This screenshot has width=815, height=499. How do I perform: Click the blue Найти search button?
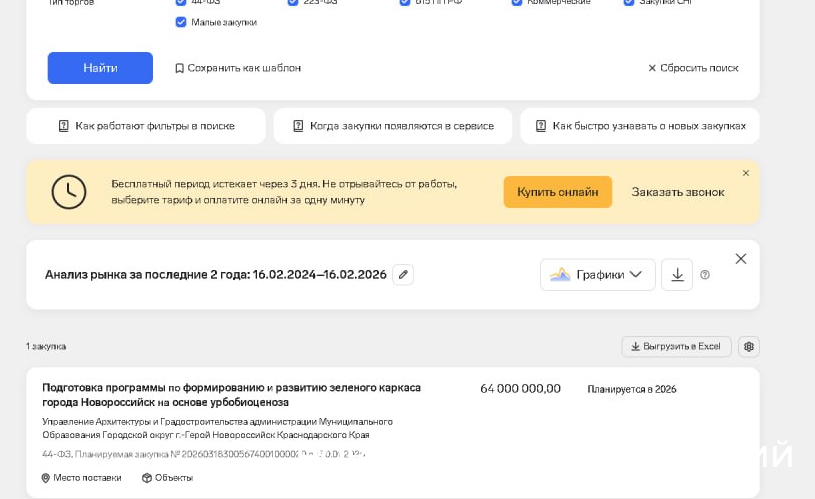[x=100, y=68]
